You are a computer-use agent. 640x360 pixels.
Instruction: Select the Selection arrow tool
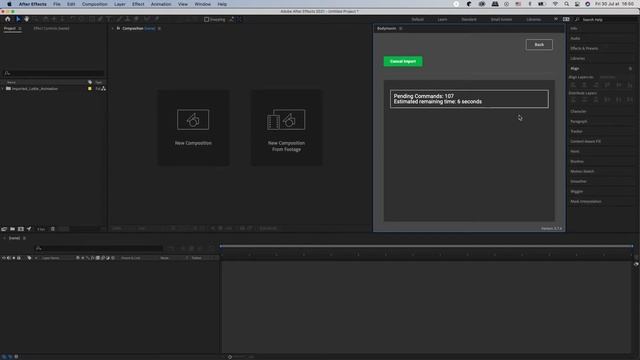point(18,19)
